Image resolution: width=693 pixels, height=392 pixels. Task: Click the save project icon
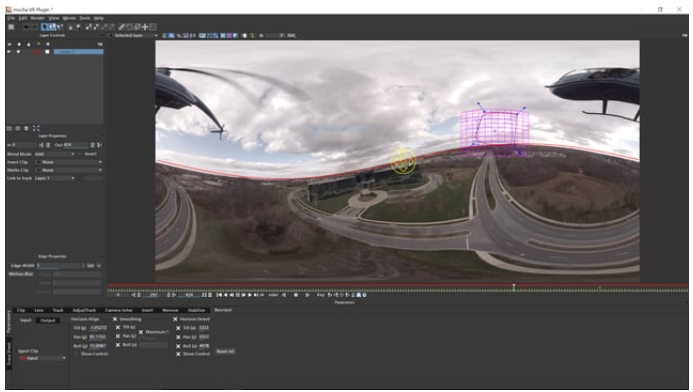11,27
